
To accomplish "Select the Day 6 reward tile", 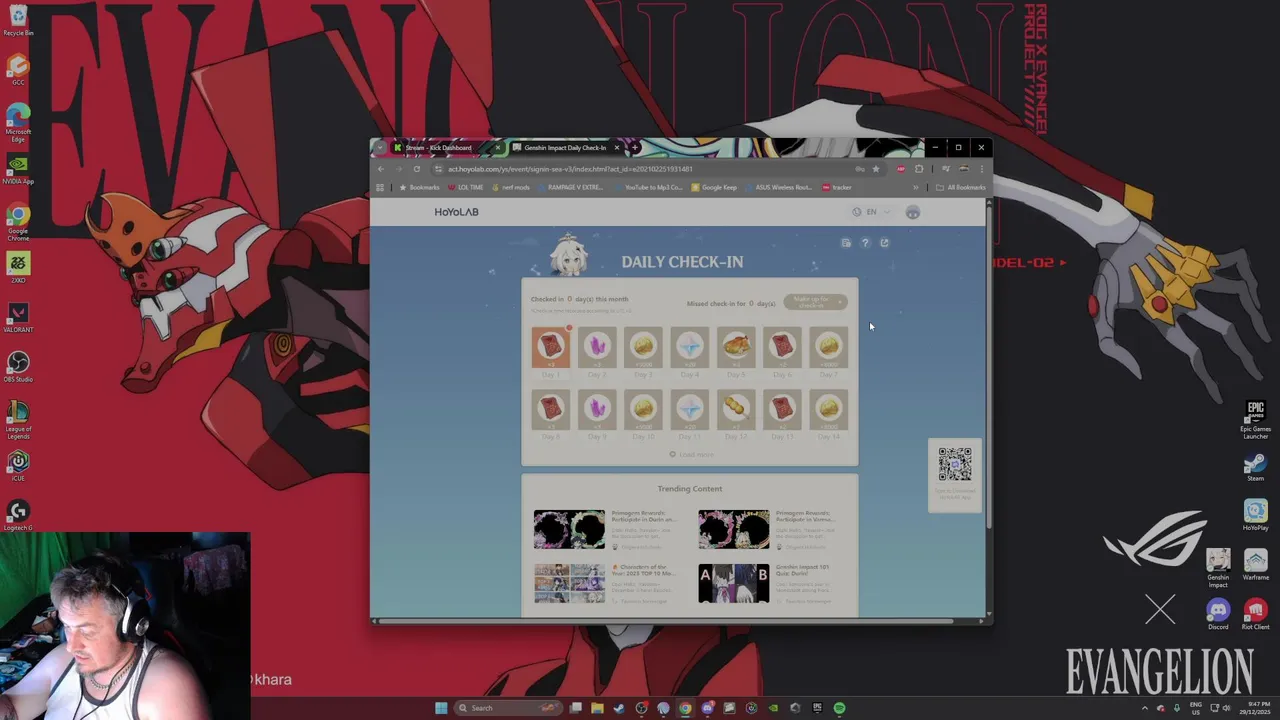I will coord(782,347).
